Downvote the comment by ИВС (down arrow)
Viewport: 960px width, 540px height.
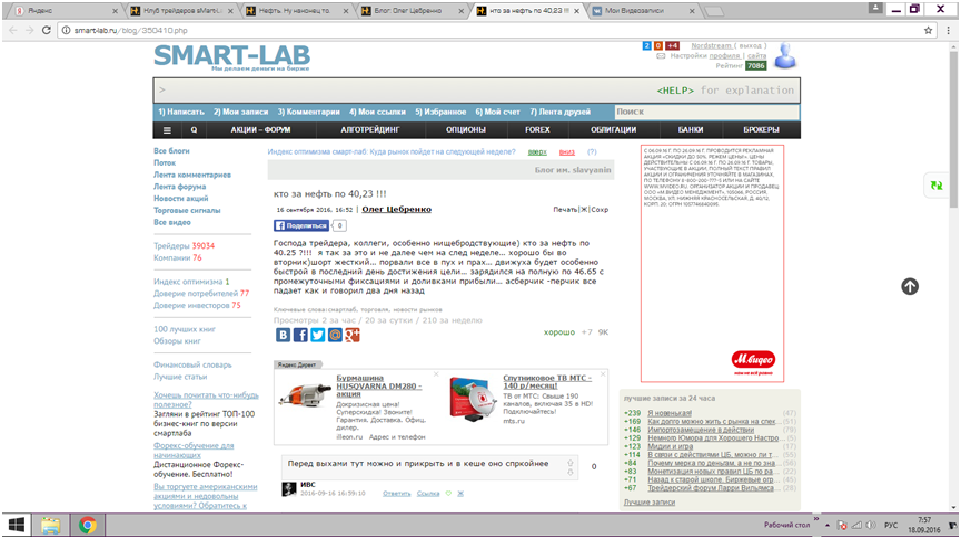[x=570, y=472]
